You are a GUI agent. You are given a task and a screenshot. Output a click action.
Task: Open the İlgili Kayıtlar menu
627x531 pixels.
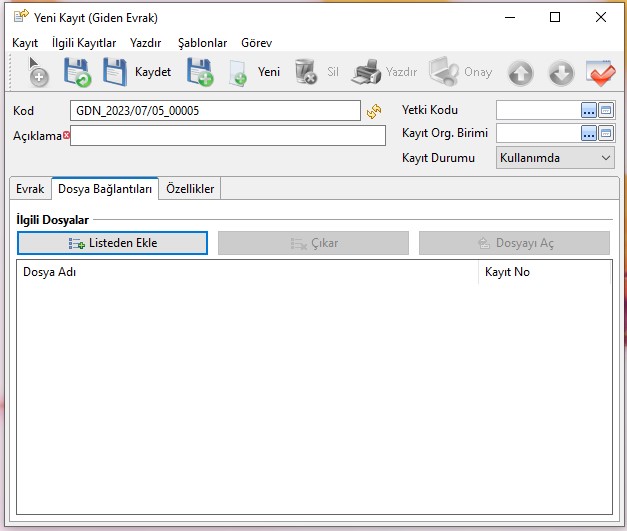tap(84, 43)
